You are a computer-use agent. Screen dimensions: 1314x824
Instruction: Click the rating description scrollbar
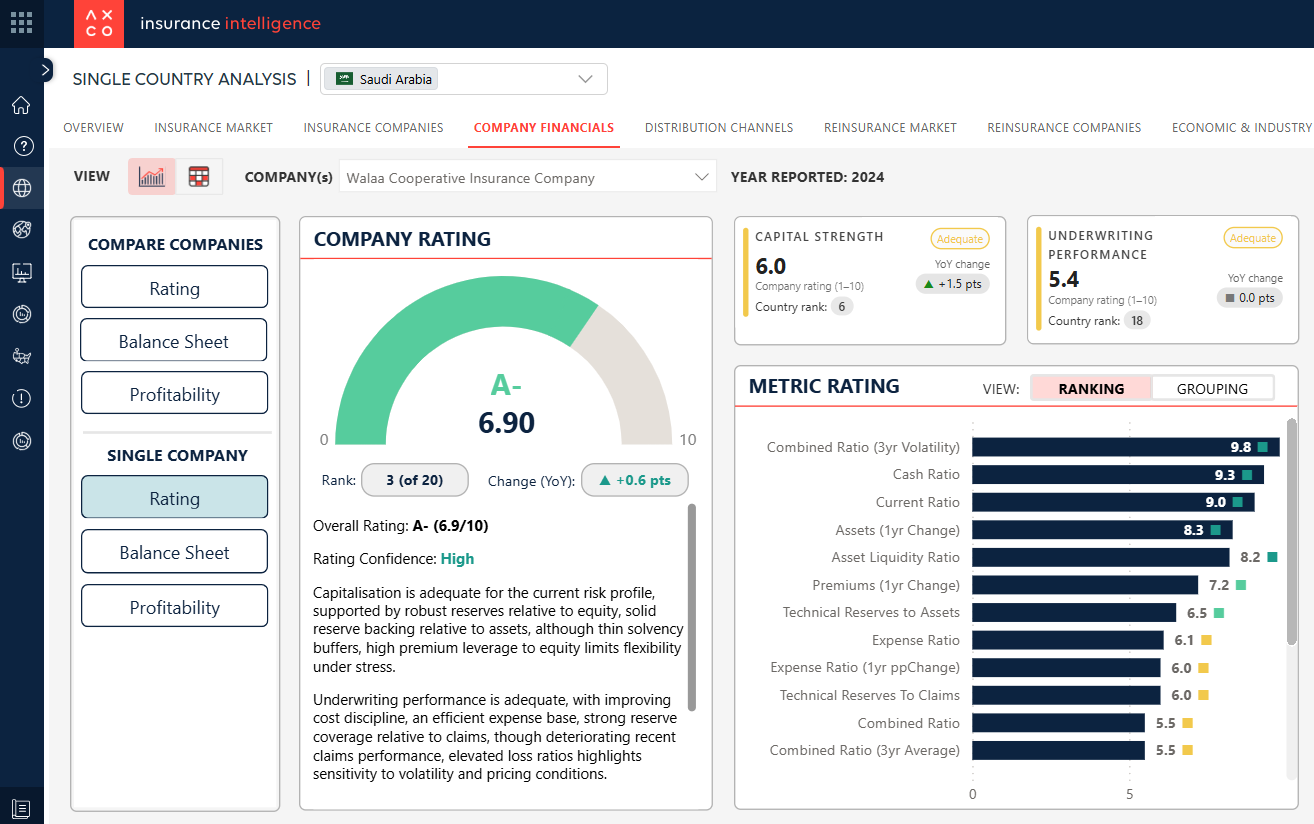coord(691,606)
